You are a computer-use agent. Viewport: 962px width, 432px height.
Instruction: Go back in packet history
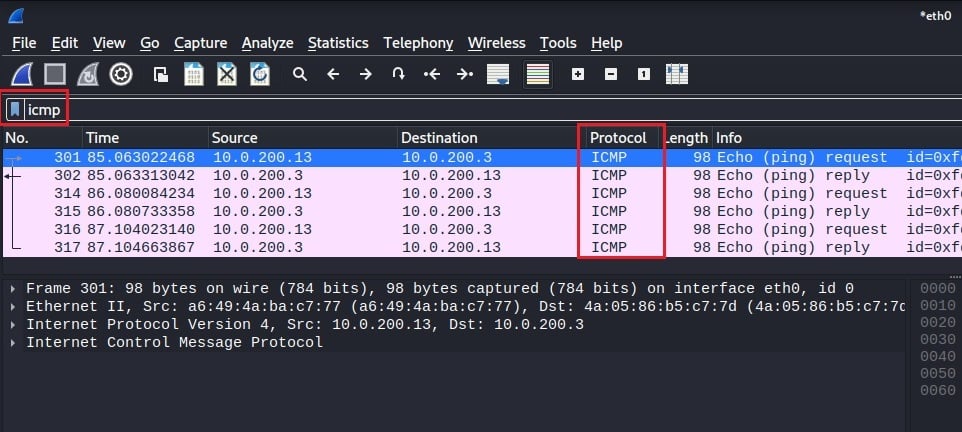333,75
